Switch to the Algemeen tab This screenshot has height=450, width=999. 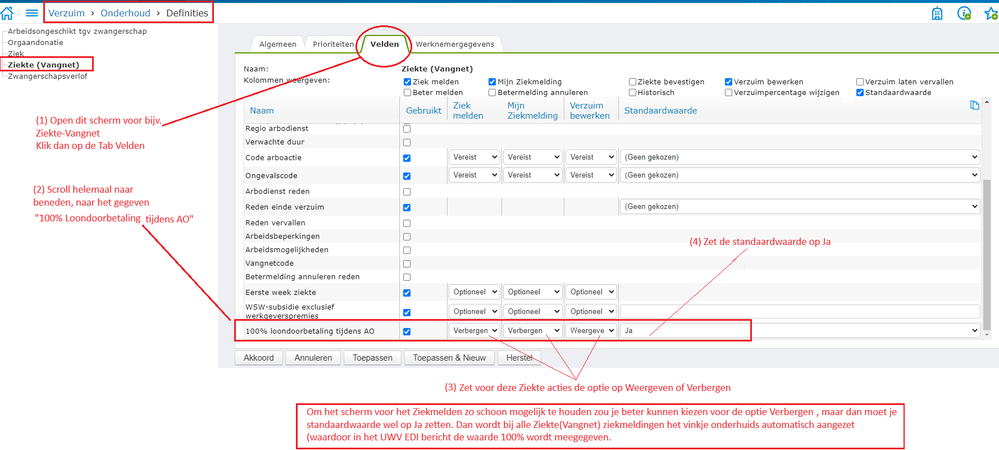(277, 45)
